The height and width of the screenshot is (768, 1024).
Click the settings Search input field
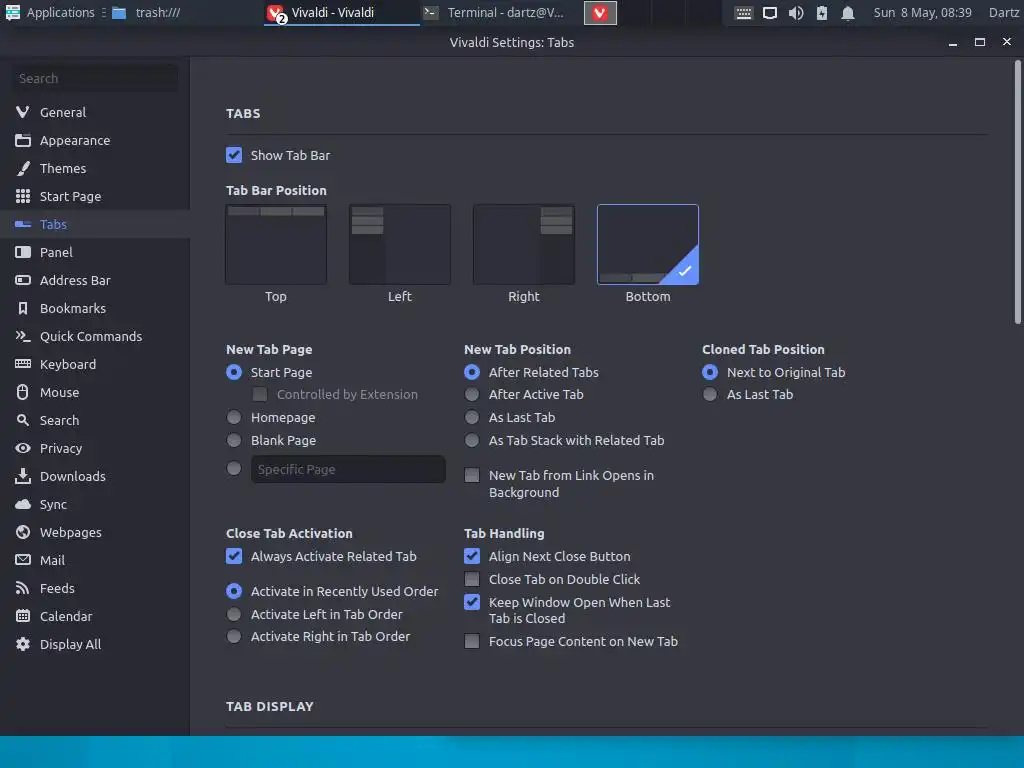(95, 78)
